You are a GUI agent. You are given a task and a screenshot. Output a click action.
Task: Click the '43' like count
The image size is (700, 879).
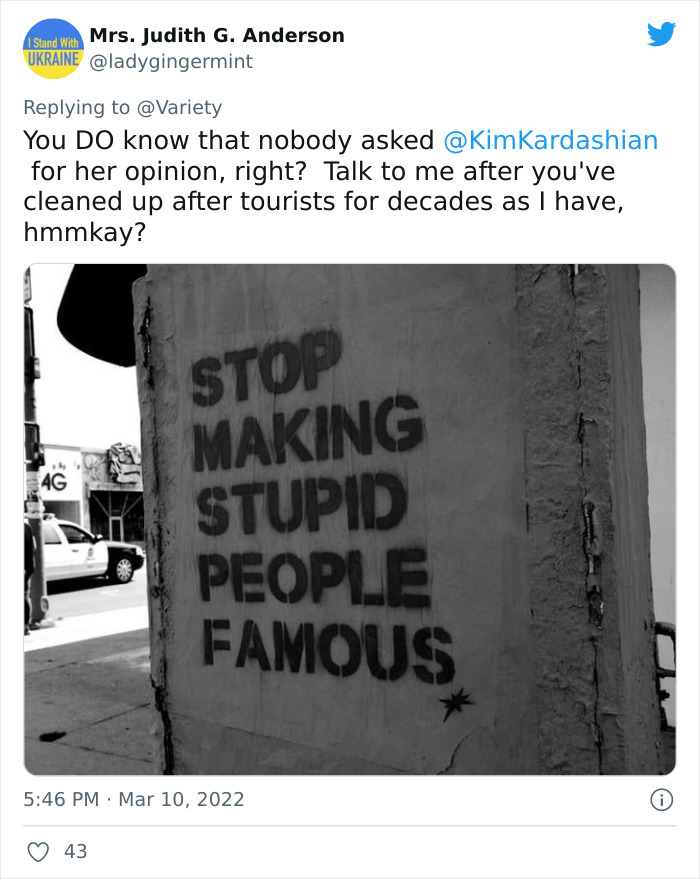pos(74,851)
